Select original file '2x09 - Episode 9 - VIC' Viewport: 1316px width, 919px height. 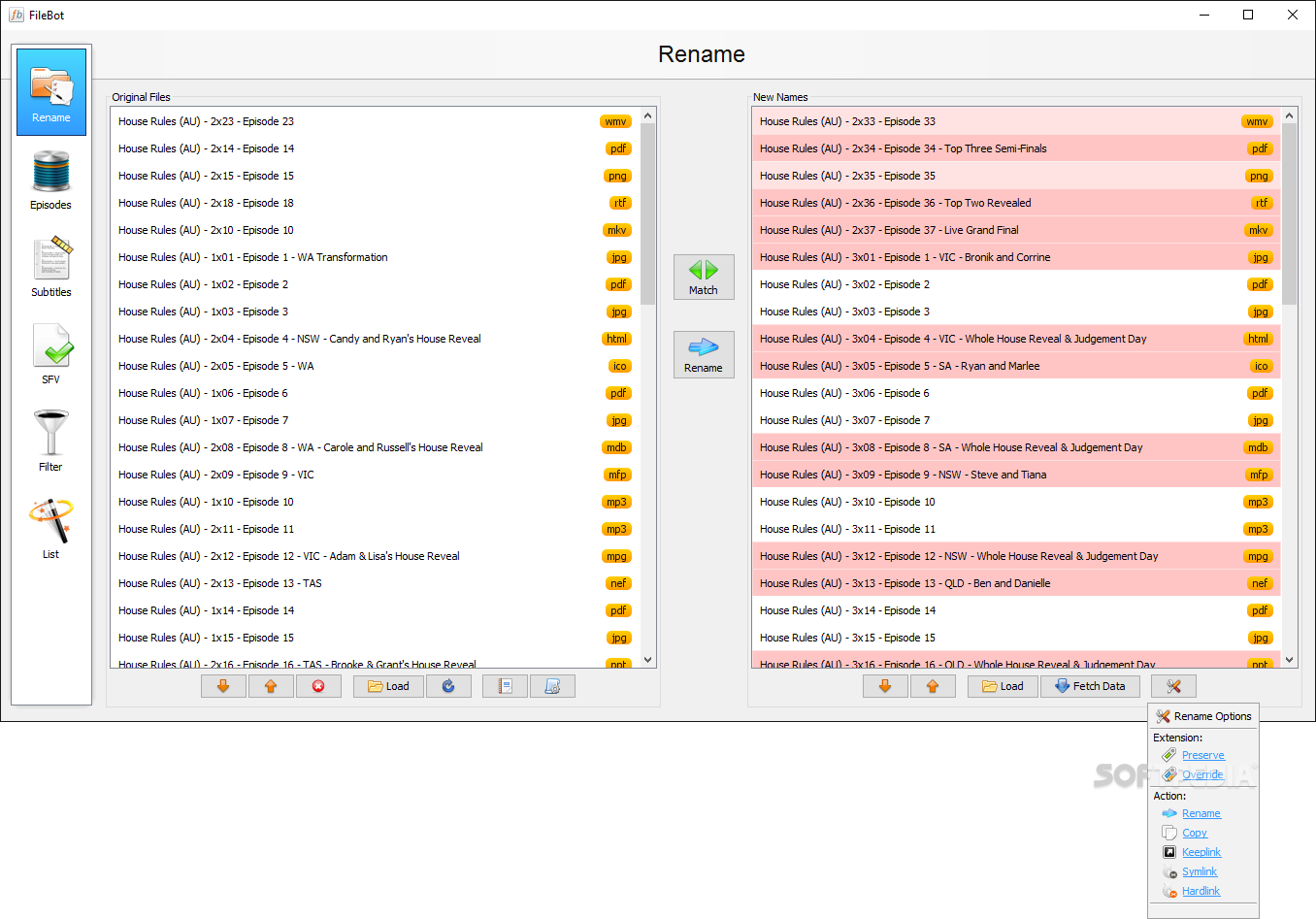[x=375, y=475]
